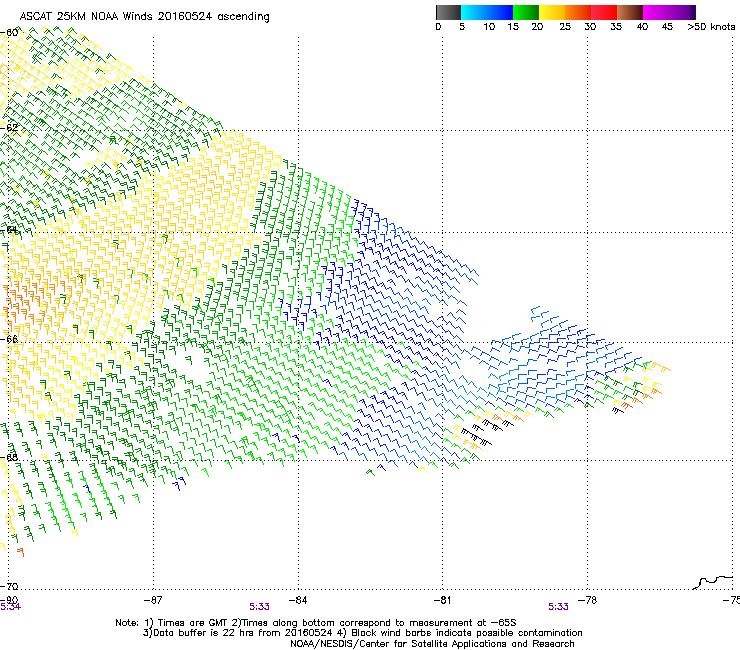Click the purple '5:33' stamp near -78
740x650 pixels.
[x=558, y=607]
